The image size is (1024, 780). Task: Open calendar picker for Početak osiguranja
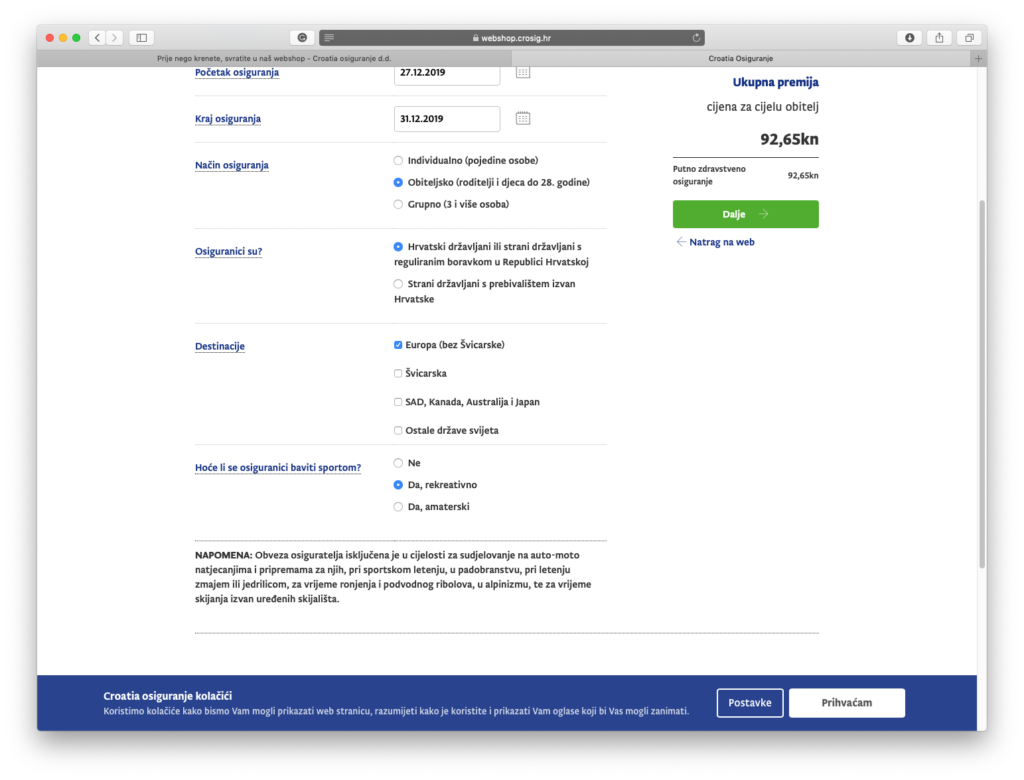(522, 73)
